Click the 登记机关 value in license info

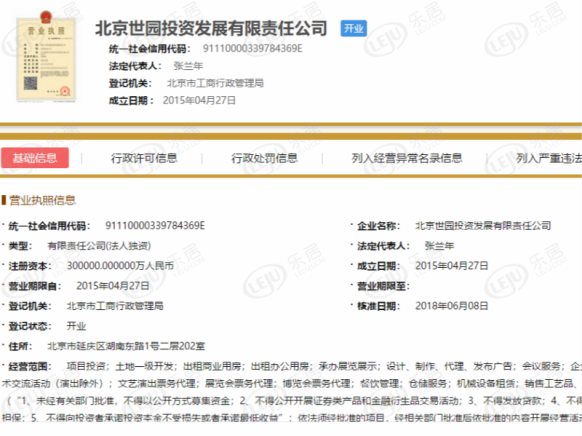point(115,306)
